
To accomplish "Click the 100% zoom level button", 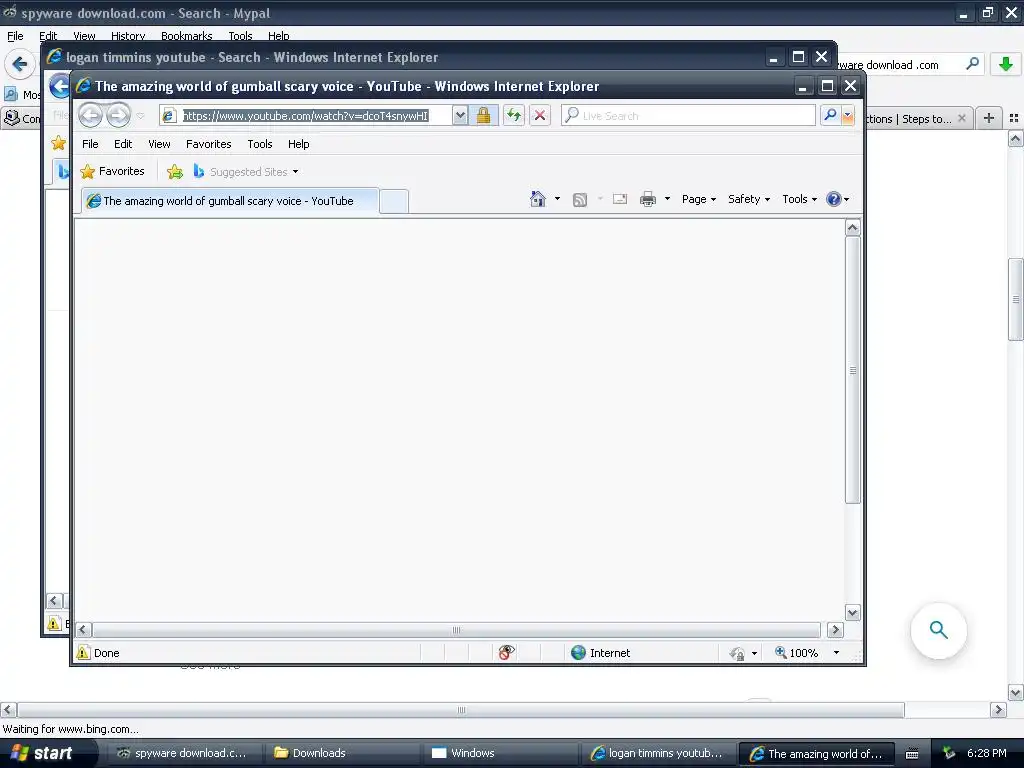I will 796,652.
